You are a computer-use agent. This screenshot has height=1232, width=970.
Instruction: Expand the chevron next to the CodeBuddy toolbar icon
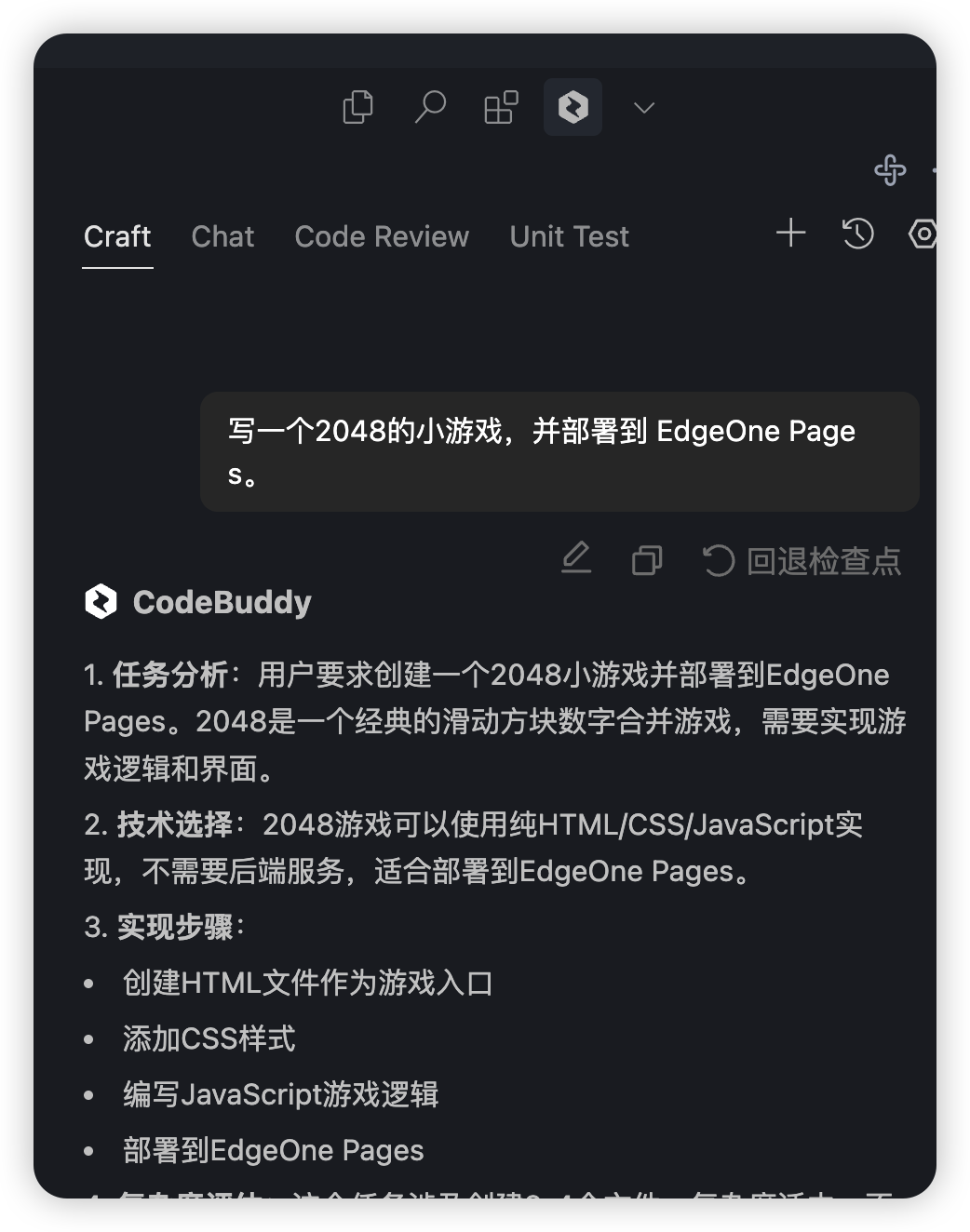tap(642, 108)
